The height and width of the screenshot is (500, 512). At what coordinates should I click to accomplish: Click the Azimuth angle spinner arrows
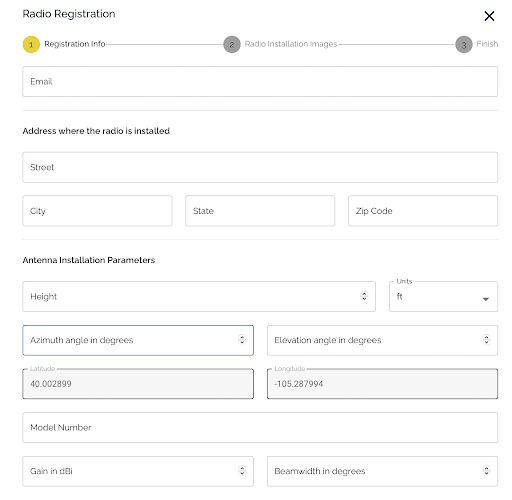[x=242, y=340]
